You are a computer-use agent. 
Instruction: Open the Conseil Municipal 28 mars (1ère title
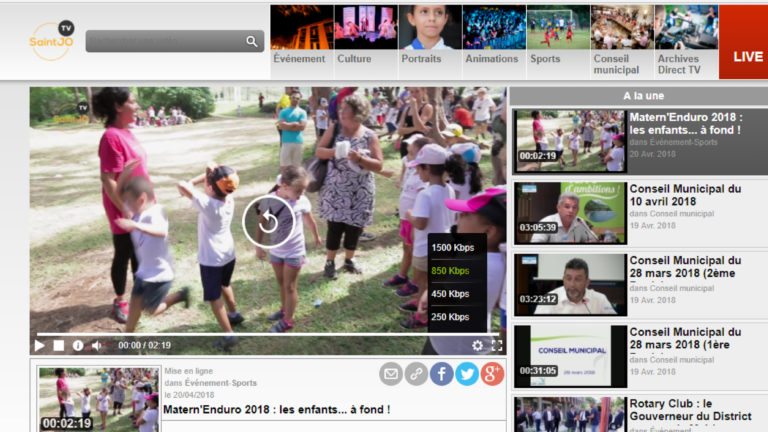(x=685, y=338)
